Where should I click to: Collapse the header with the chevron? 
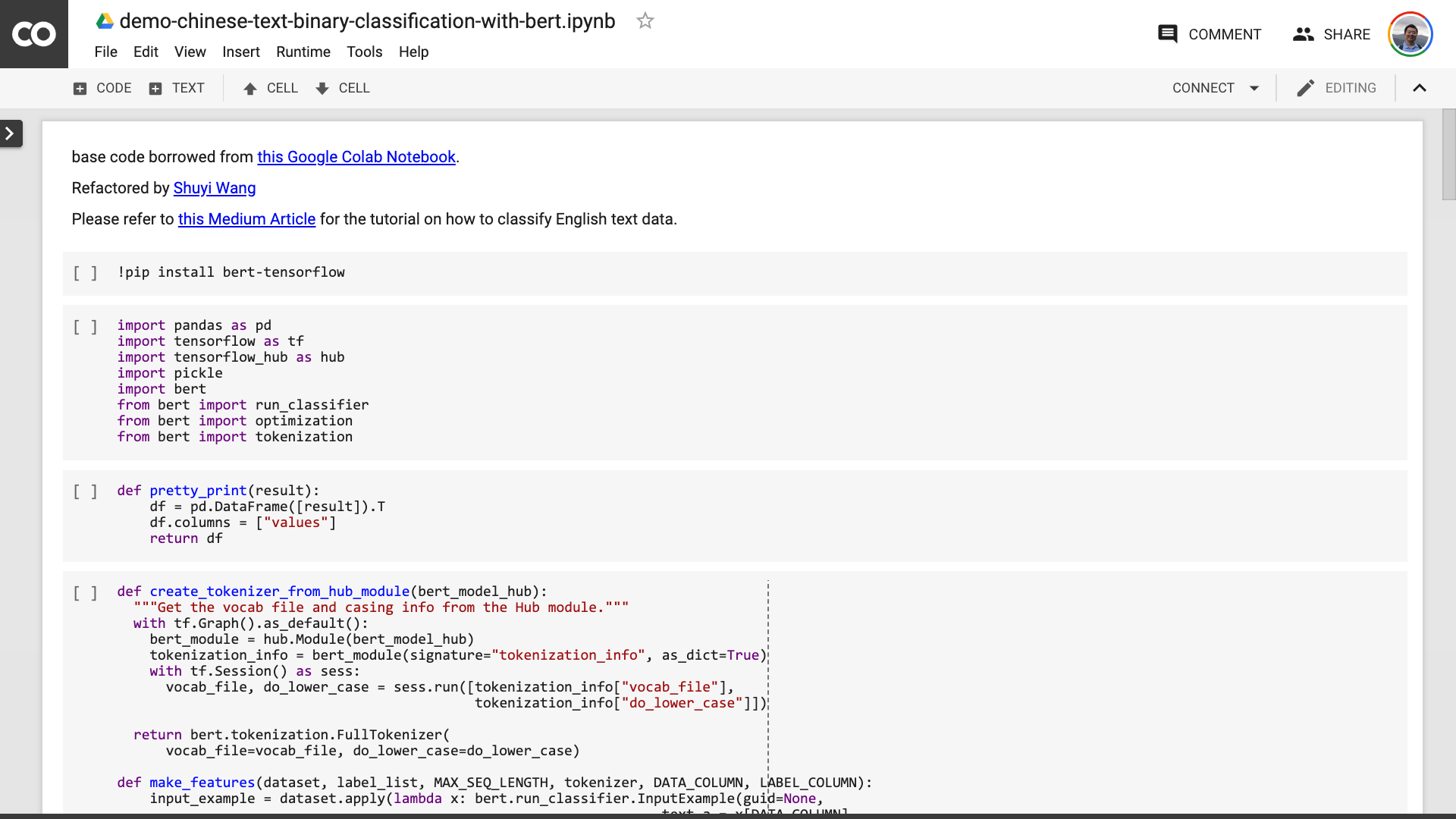tap(1420, 88)
